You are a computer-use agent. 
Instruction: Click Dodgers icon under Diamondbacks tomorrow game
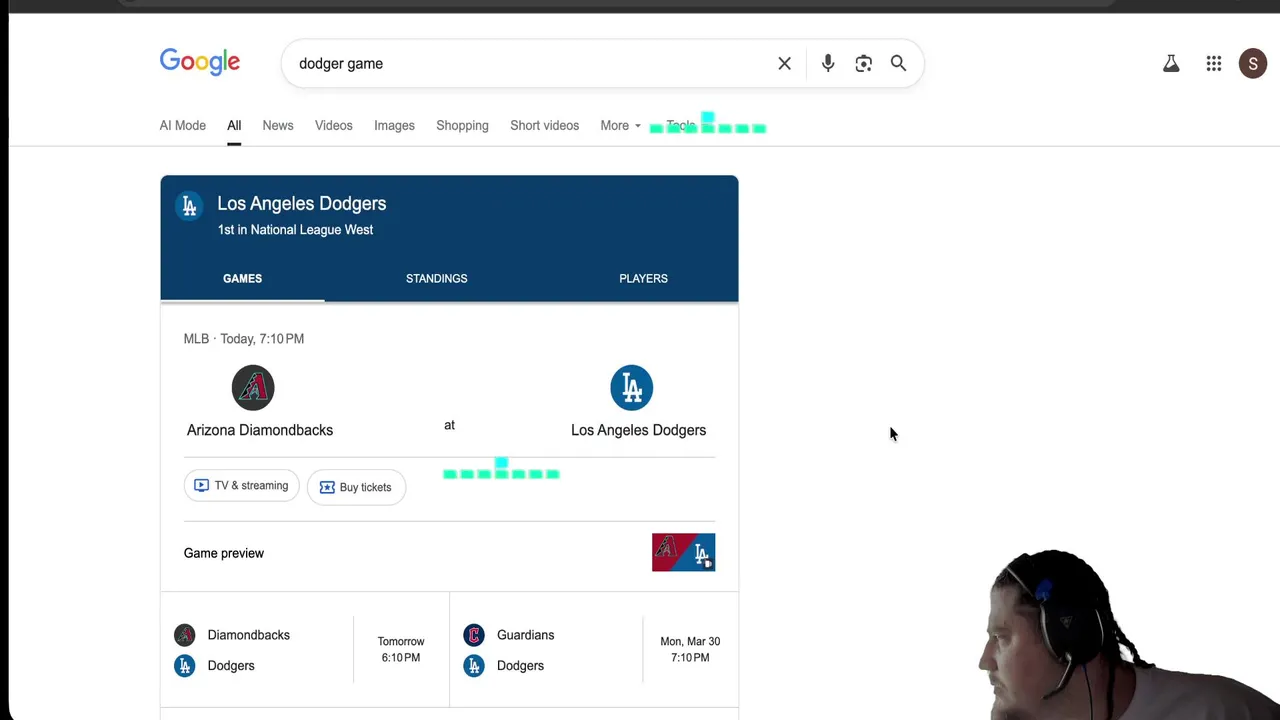[185, 666]
